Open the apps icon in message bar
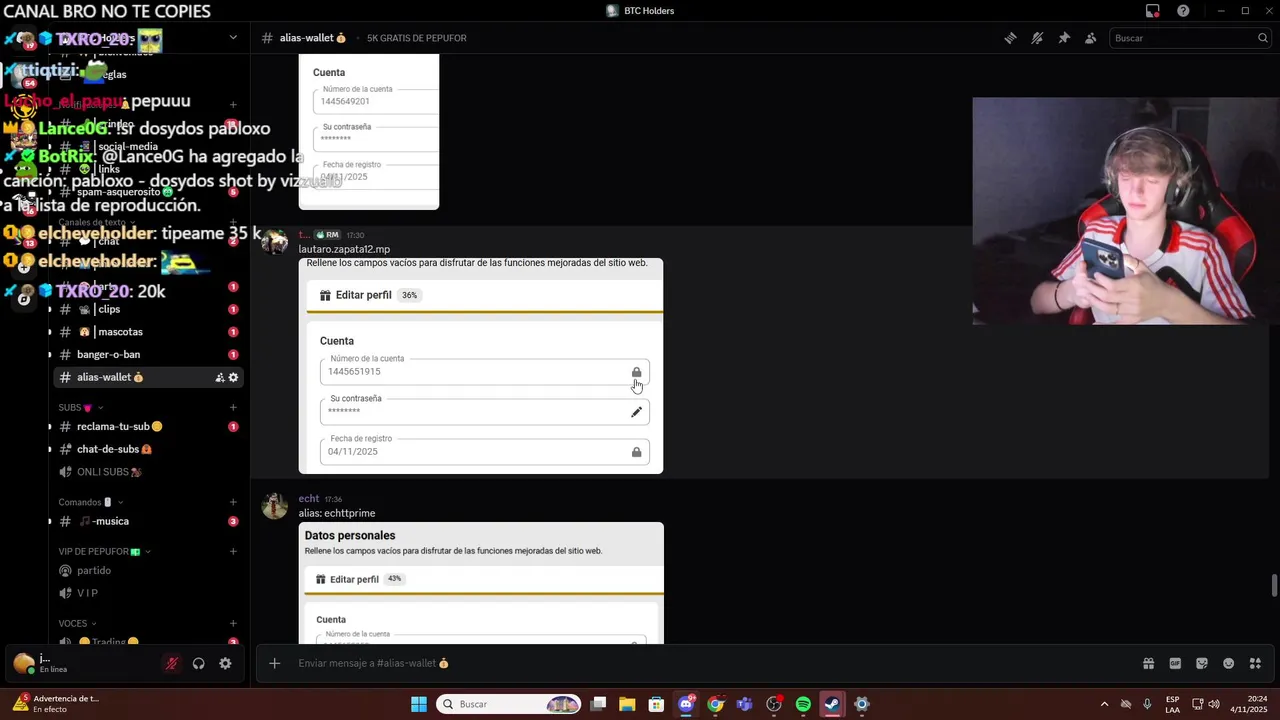 click(x=1255, y=663)
